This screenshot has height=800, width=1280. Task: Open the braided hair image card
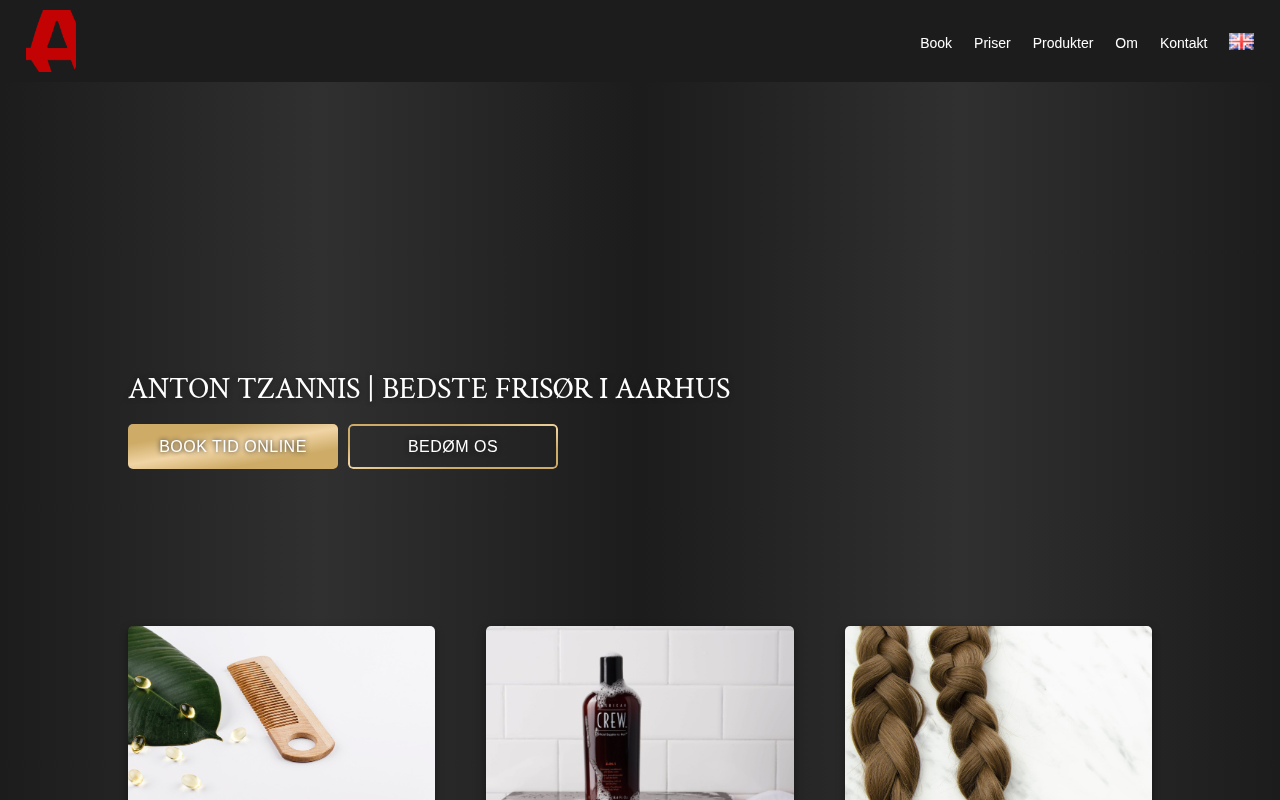click(x=998, y=713)
